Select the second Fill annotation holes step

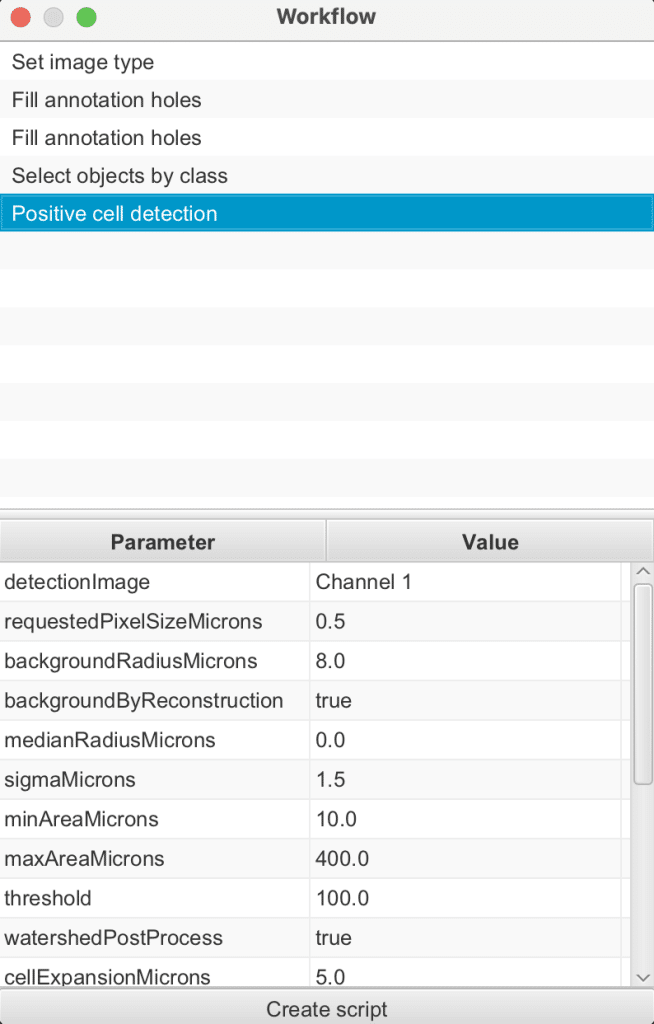click(x=106, y=138)
